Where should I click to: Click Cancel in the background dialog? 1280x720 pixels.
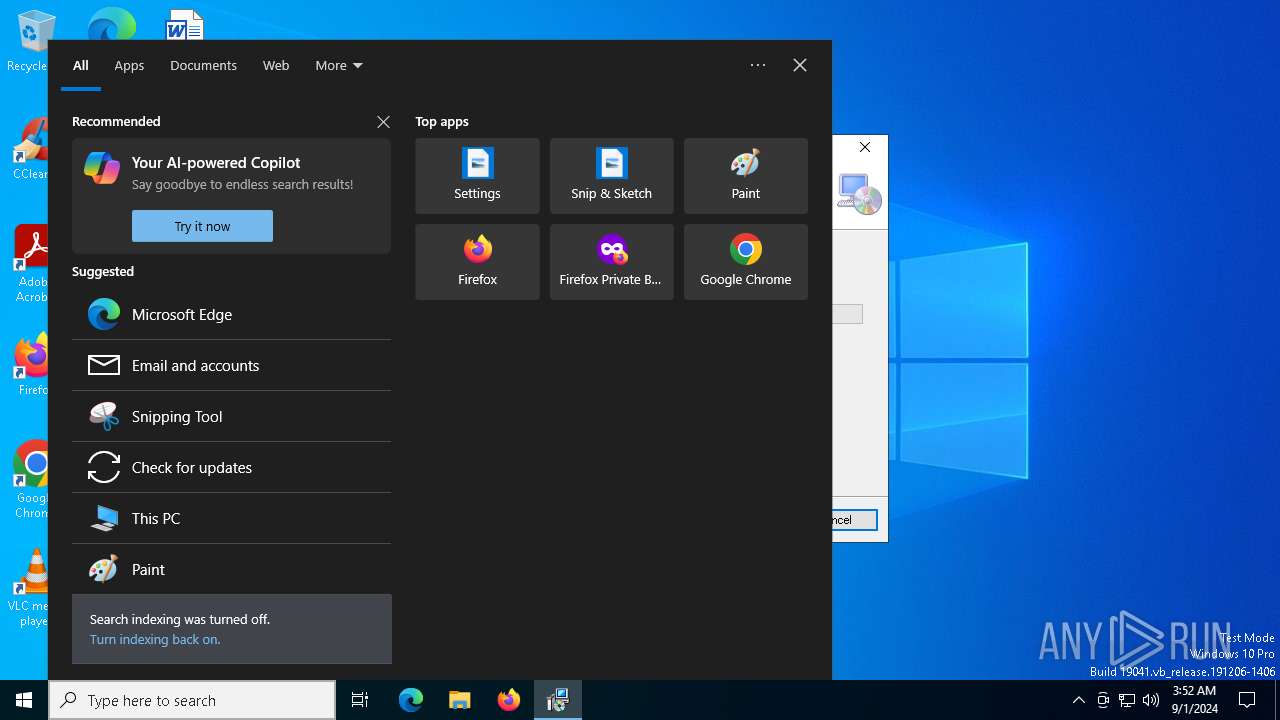click(x=855, y=520)
